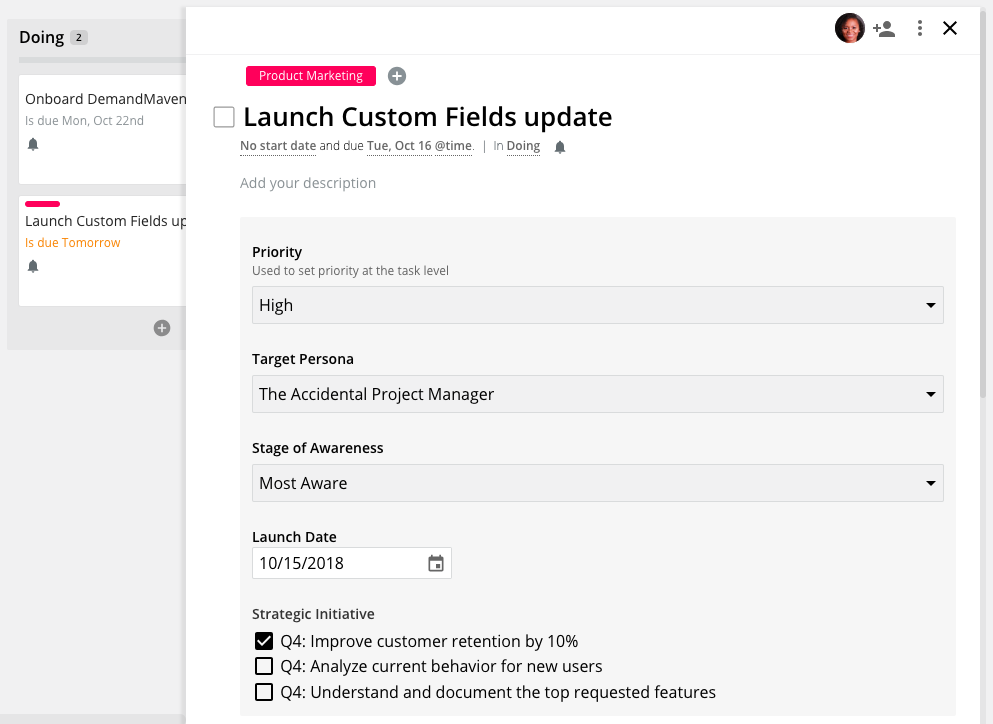Screen dimensions: 993x724
Task: Check Analyze current behavior for new users
Action: [x=264, y=666]
